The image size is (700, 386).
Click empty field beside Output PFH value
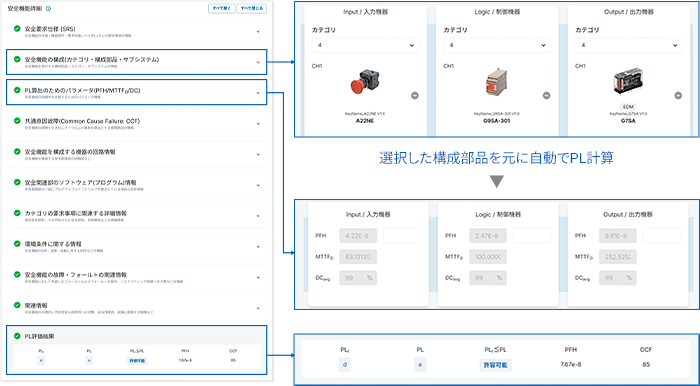coord(662,236)
